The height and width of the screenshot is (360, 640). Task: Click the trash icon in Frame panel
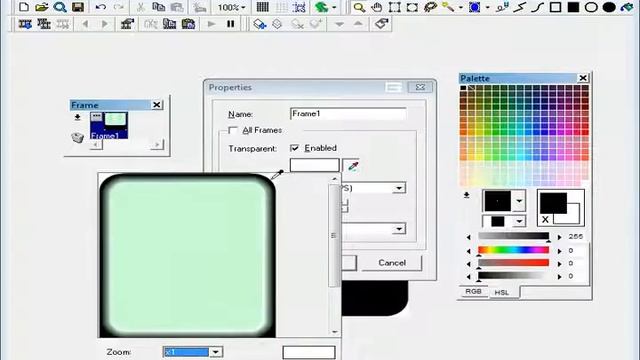[77, 138]
